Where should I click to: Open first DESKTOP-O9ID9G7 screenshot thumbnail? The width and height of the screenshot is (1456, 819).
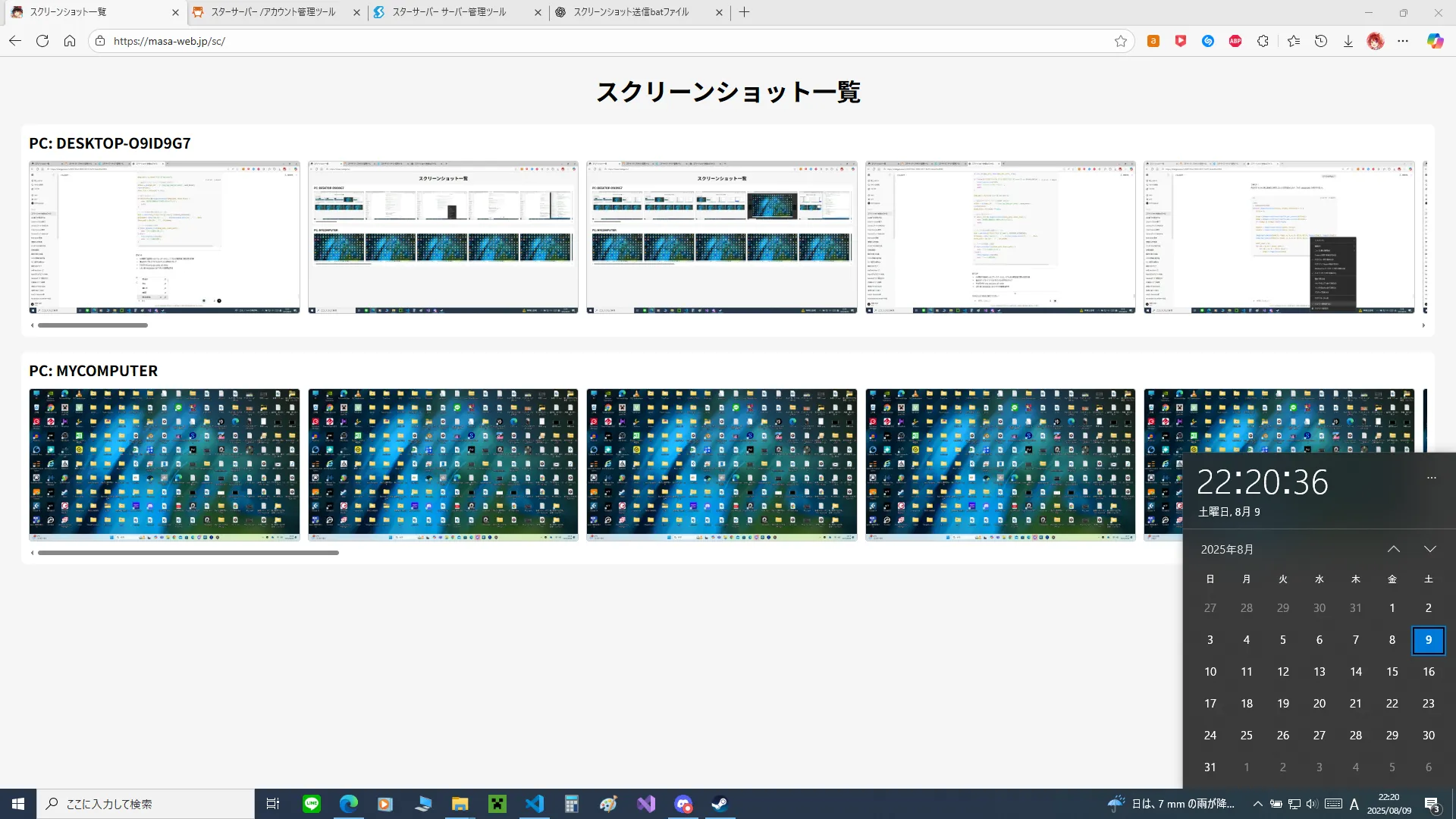165,237
